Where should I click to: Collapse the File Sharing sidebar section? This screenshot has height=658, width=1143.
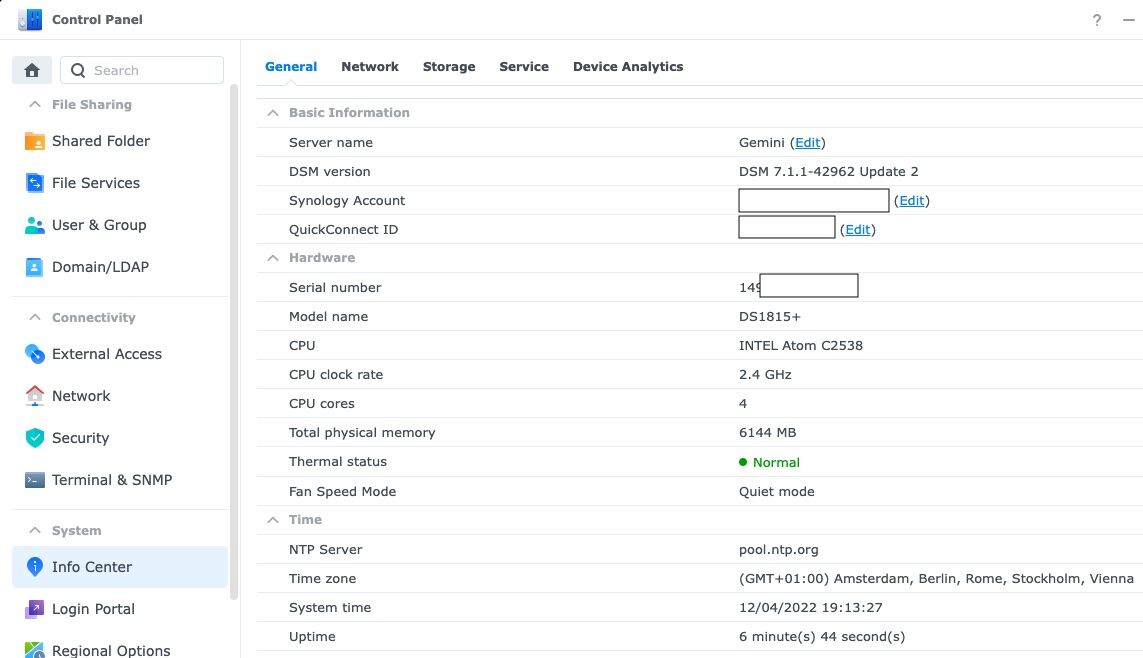[34, 104]
